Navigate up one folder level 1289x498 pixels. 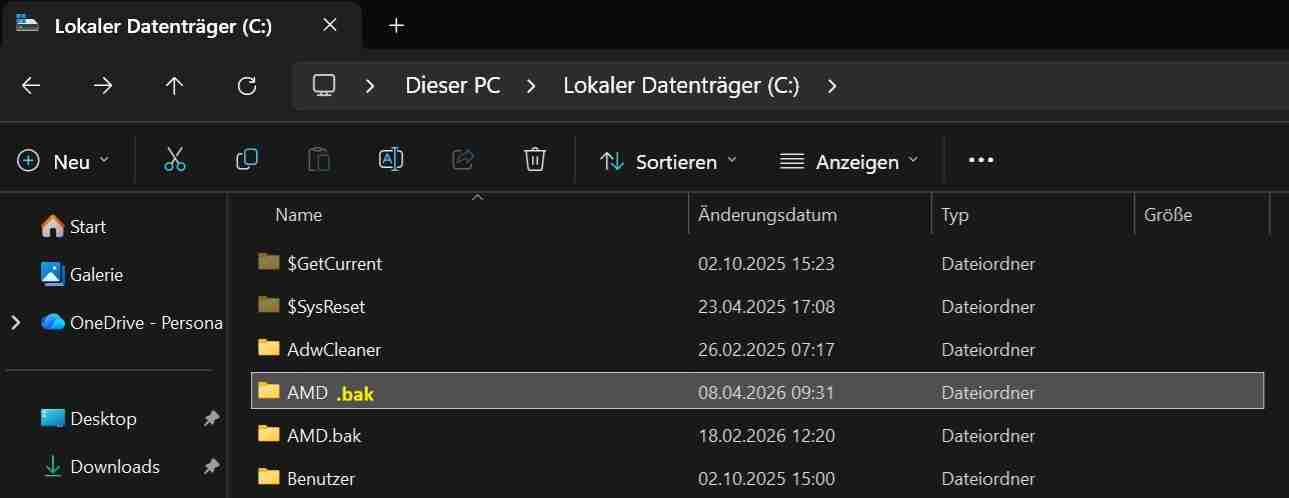coord(175,86)
